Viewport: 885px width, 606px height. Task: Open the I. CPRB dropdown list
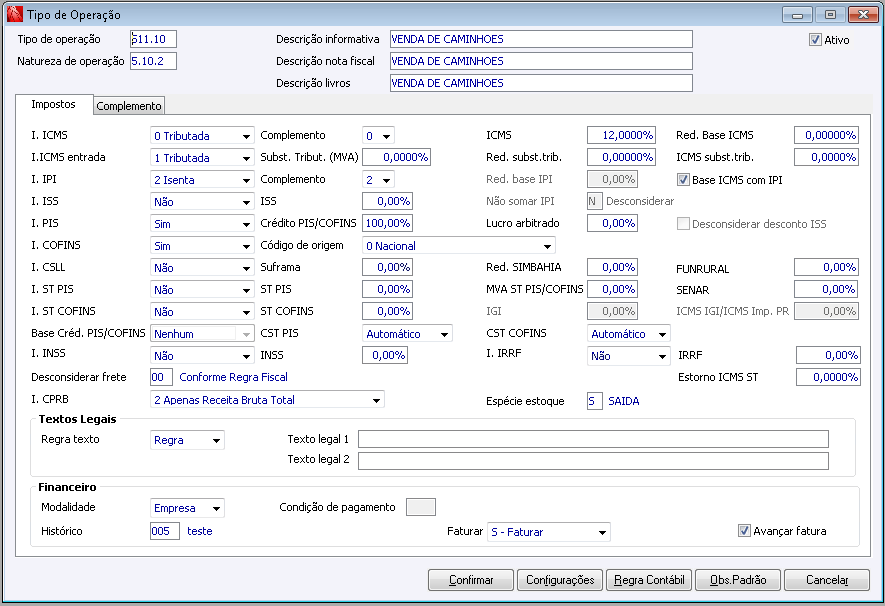376,400
